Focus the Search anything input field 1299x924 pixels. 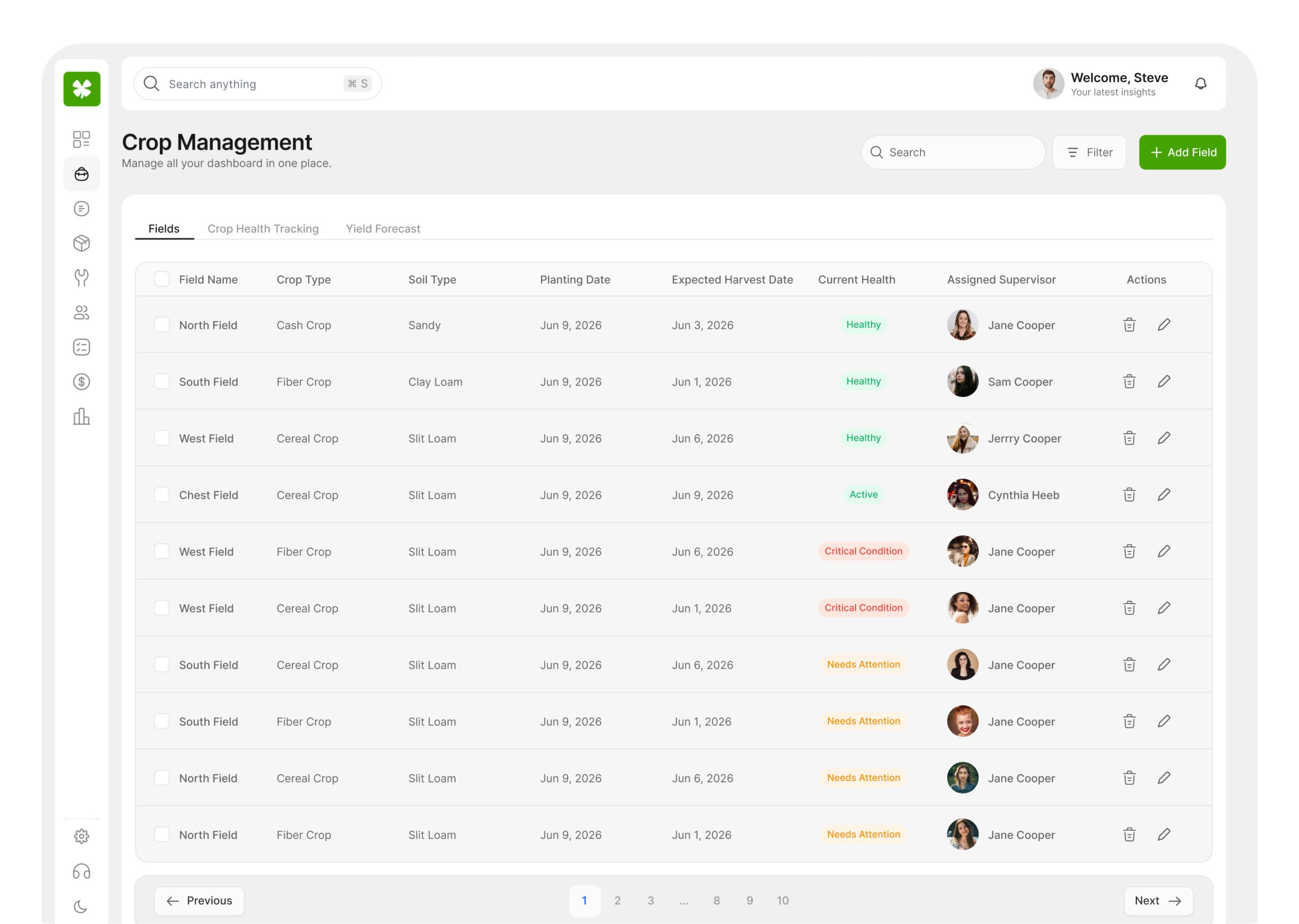coord(250,84)
